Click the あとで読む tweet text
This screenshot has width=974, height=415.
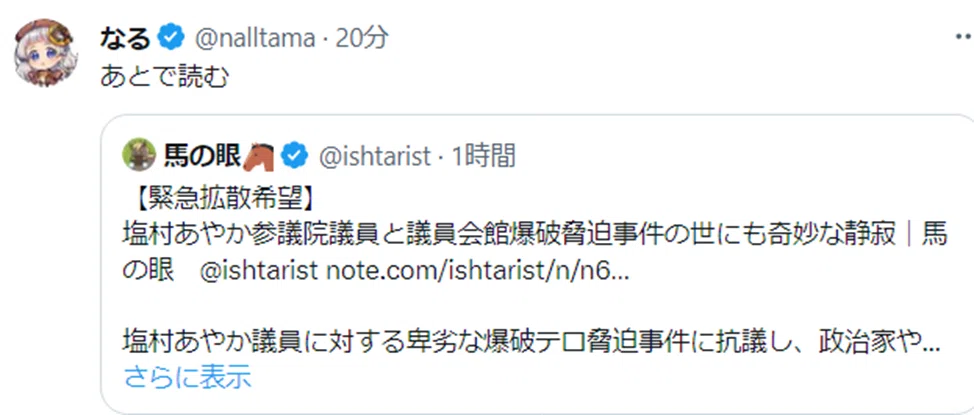click(x=165, y=78)
